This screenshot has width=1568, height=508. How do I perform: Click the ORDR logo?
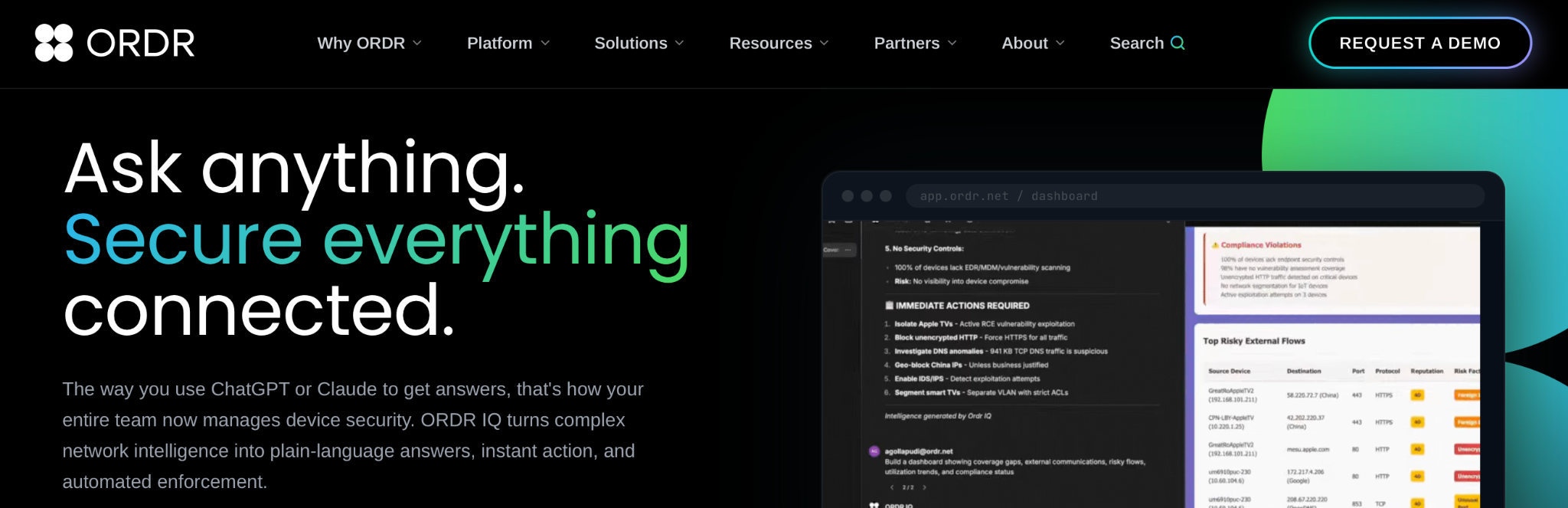[115, 43]
